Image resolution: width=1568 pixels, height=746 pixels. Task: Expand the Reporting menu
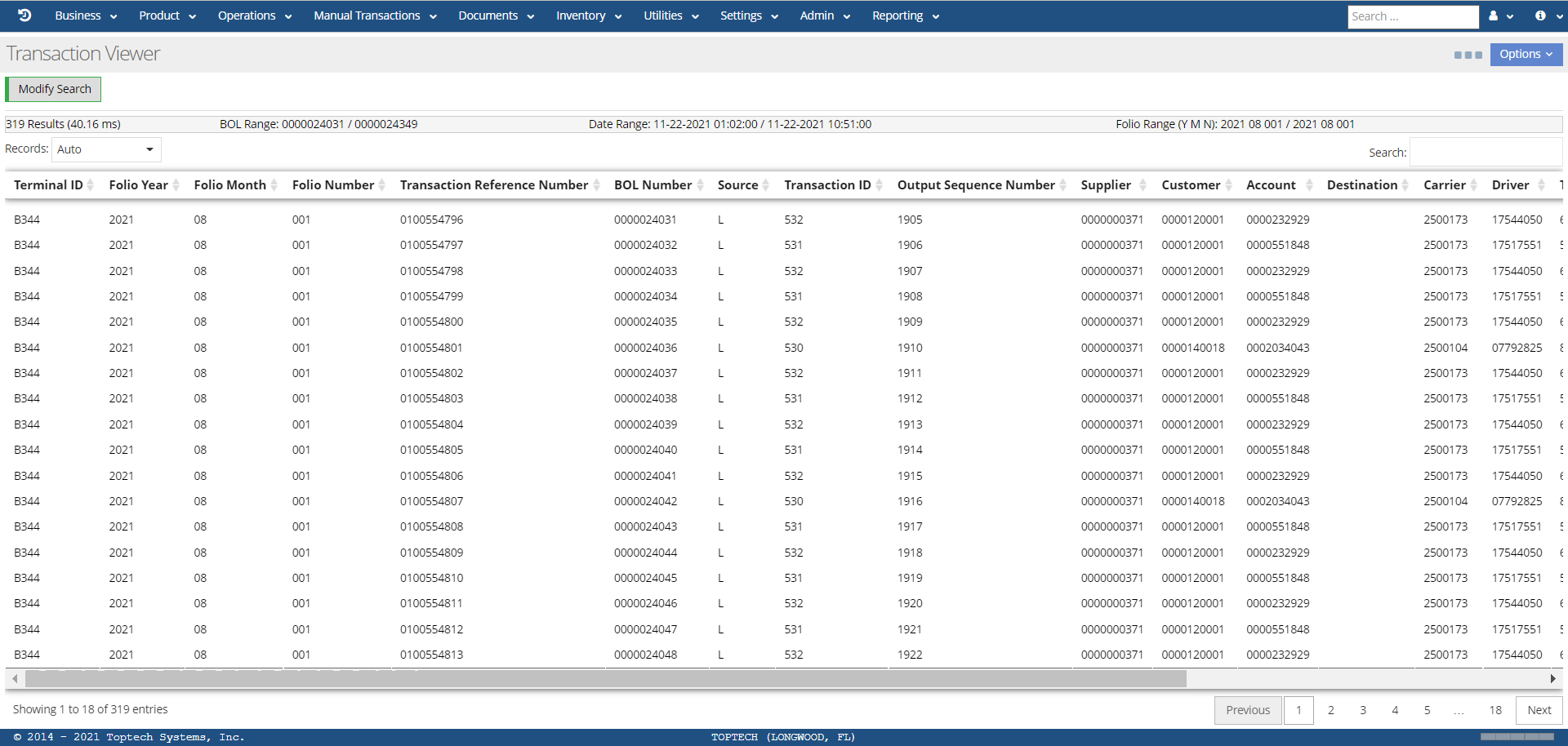(905, 16)
